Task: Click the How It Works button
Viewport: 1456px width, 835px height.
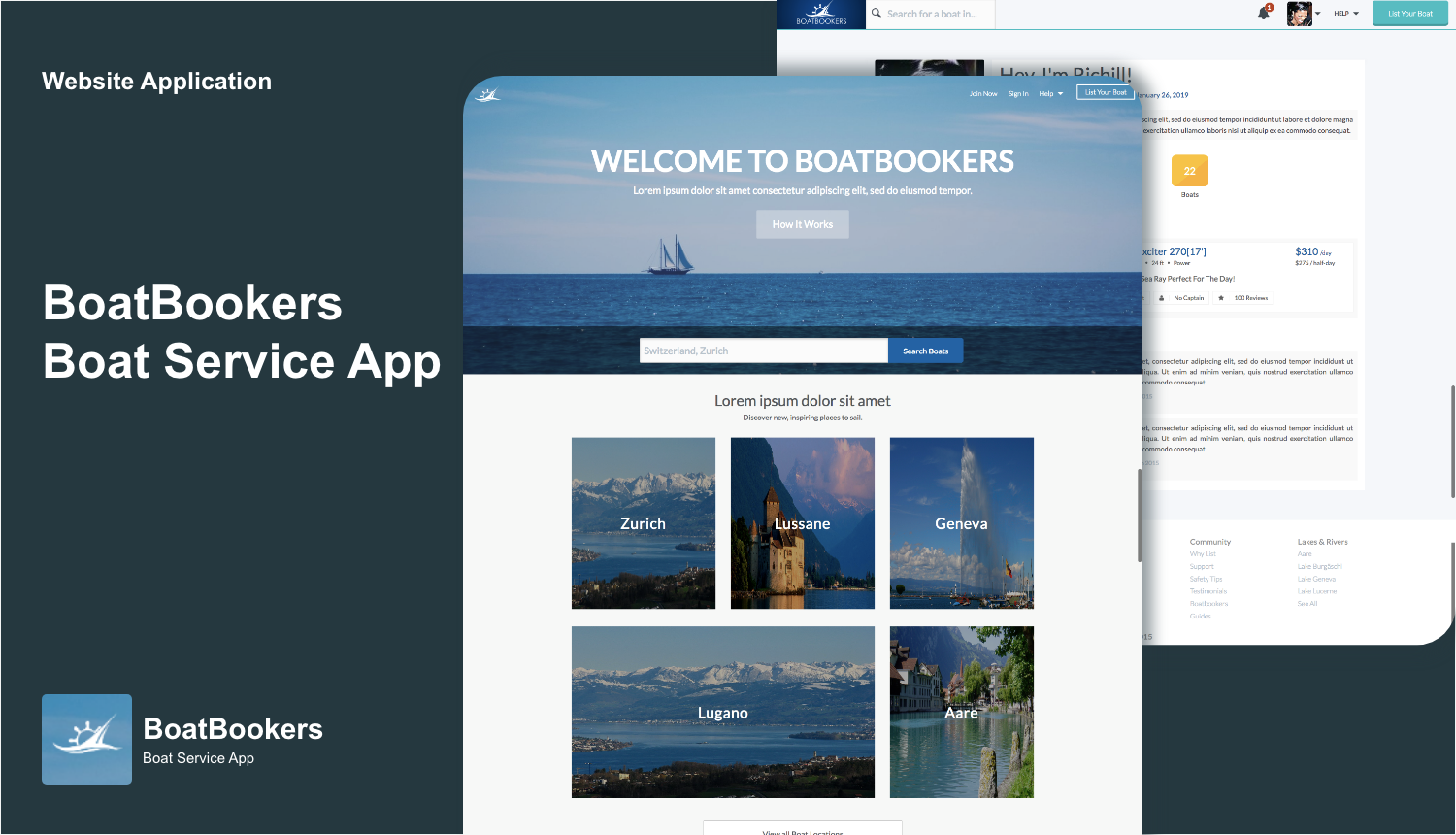Action: tap(803, 224)
